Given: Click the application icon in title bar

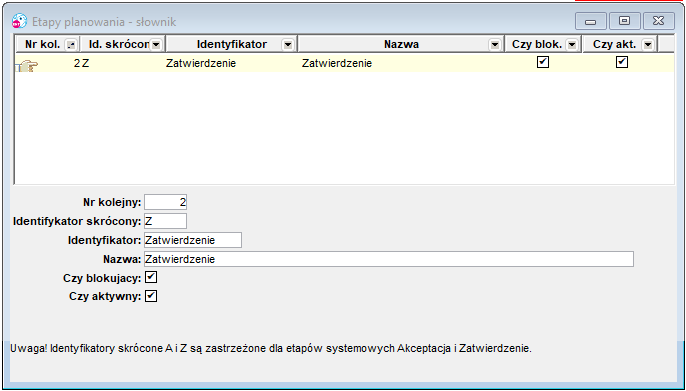Looking at the screenshot, I should click(19, 21).
